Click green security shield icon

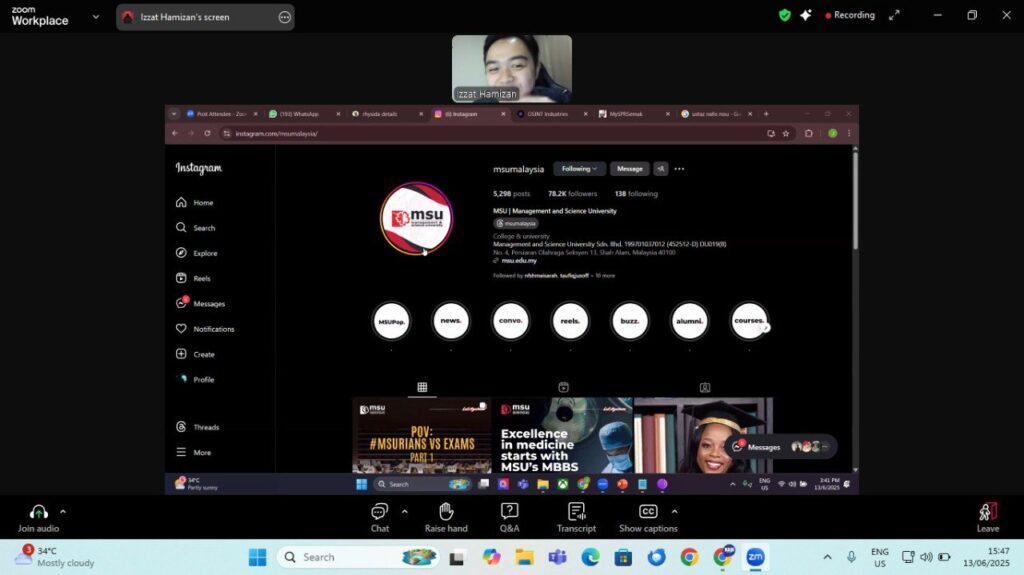tap(785, 15)
